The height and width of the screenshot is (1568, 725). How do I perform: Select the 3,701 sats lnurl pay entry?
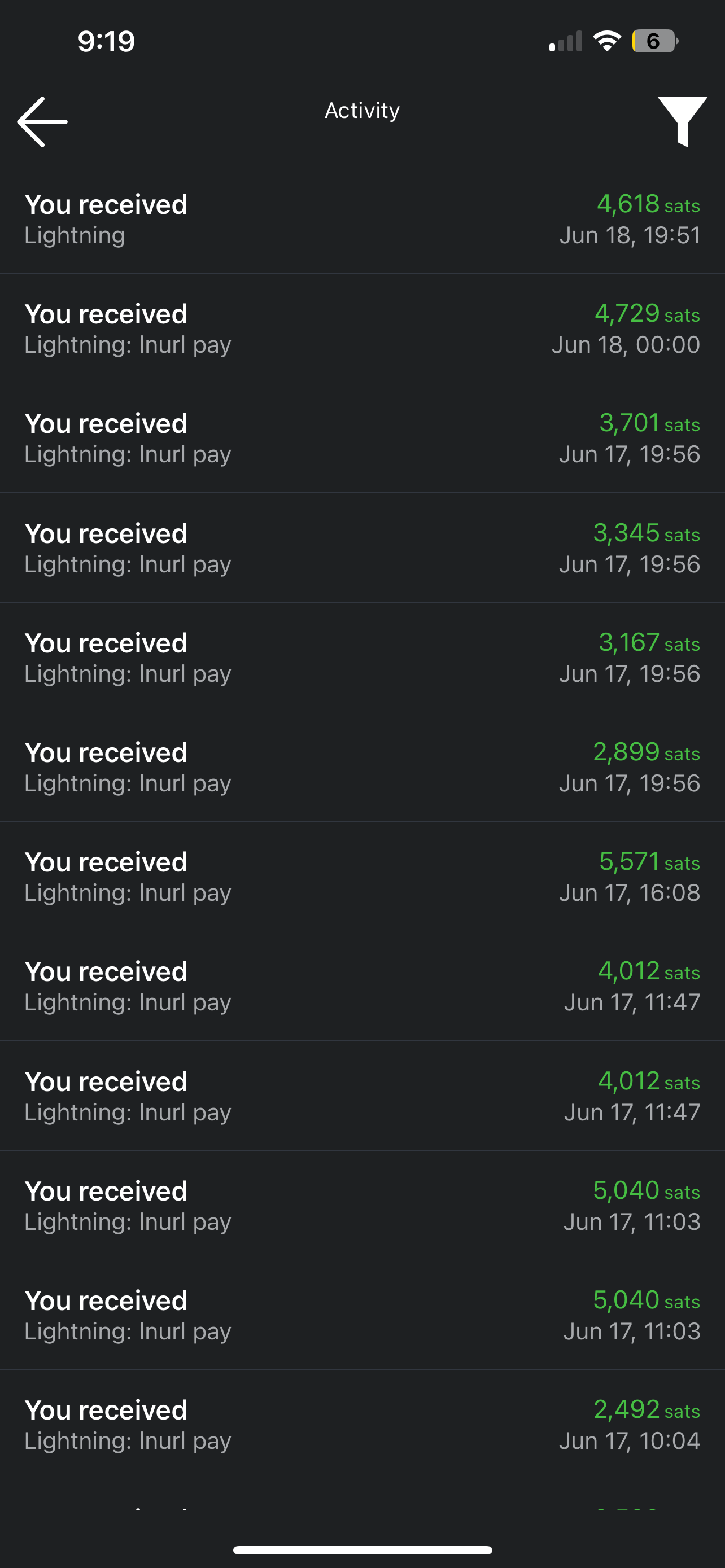click(x=362, y=438)
